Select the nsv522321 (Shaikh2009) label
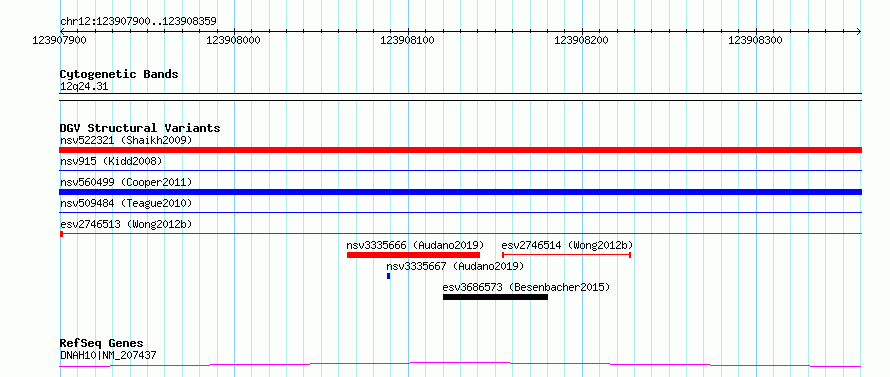890x377 pixels. (126, 140)
